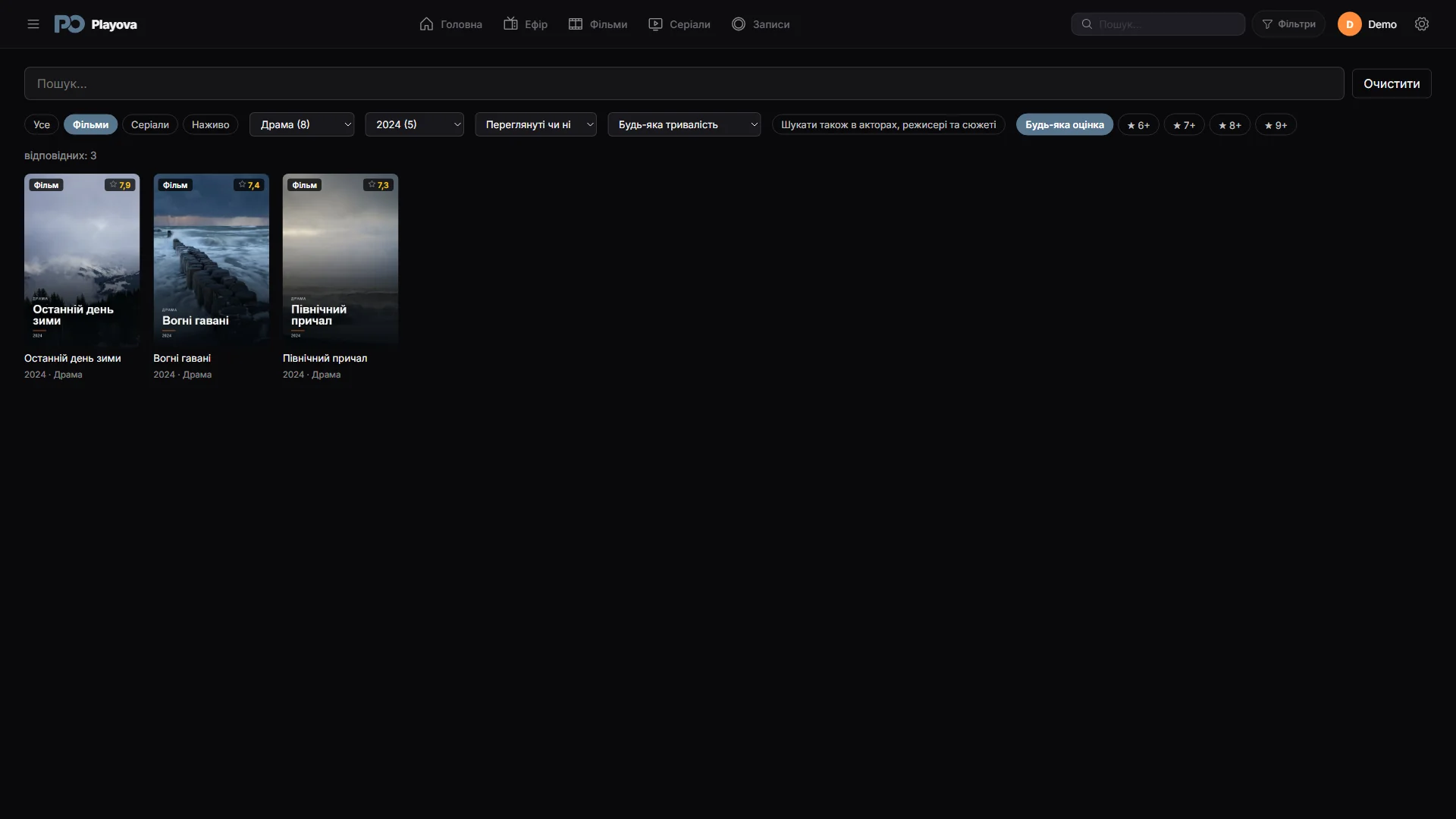
Task: Toggle the Фільми filter chip
Action: pyautogui.click(x=90, y=124)
